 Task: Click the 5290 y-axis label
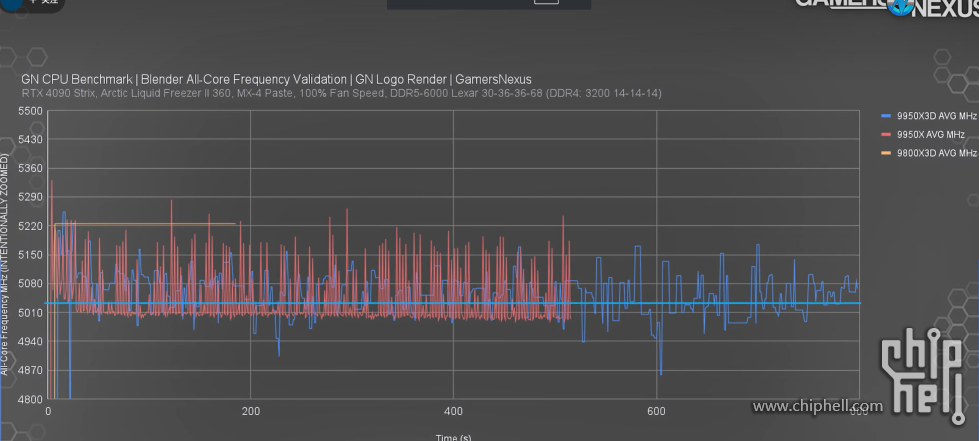(31, 197)
